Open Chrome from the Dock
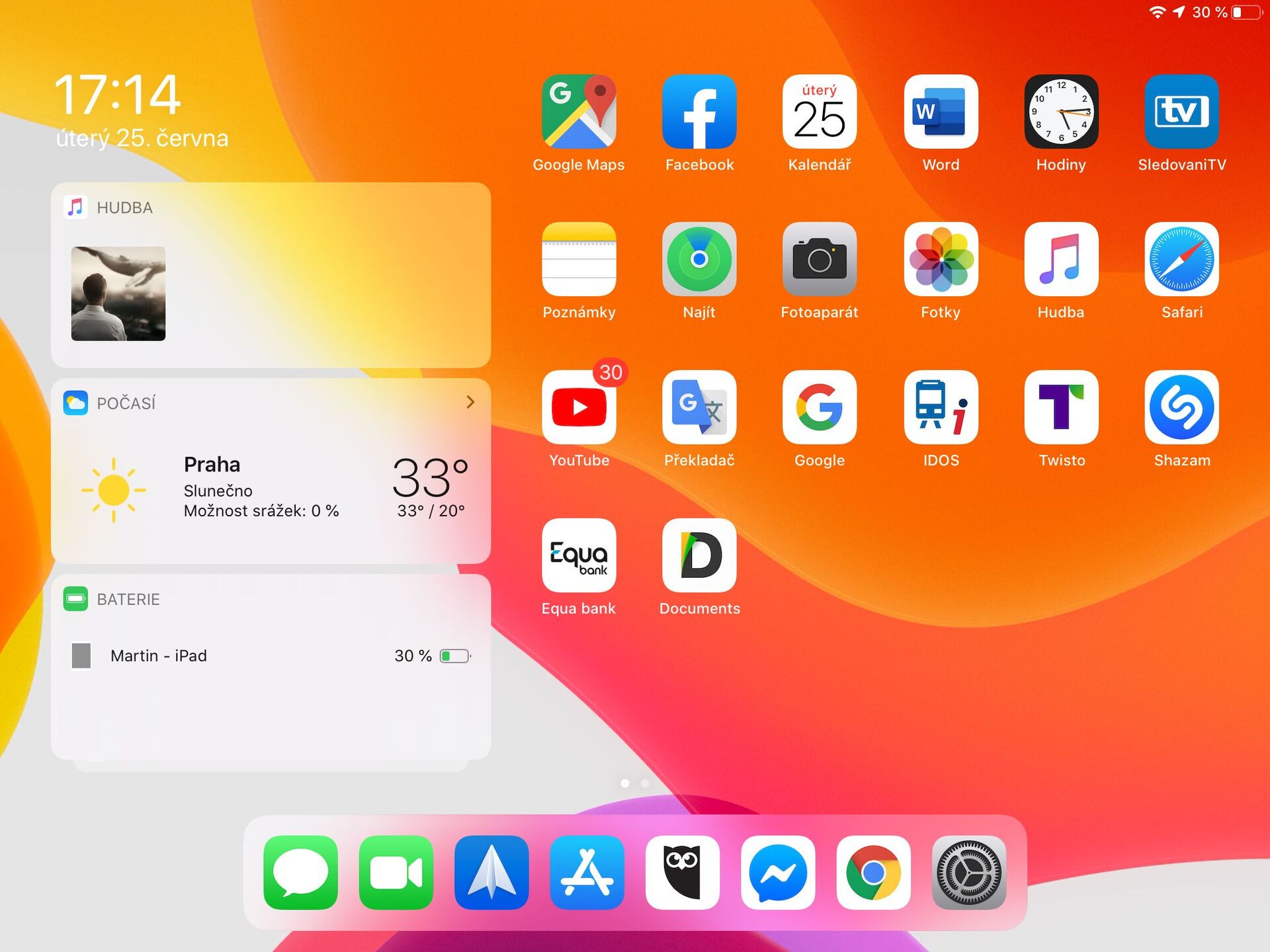1270x952 pixels. 872,871
